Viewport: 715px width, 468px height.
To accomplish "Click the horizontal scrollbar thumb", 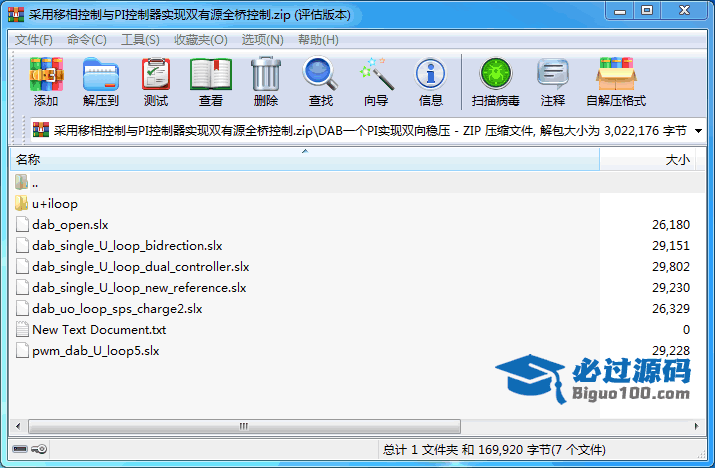I will click(244, 426).
